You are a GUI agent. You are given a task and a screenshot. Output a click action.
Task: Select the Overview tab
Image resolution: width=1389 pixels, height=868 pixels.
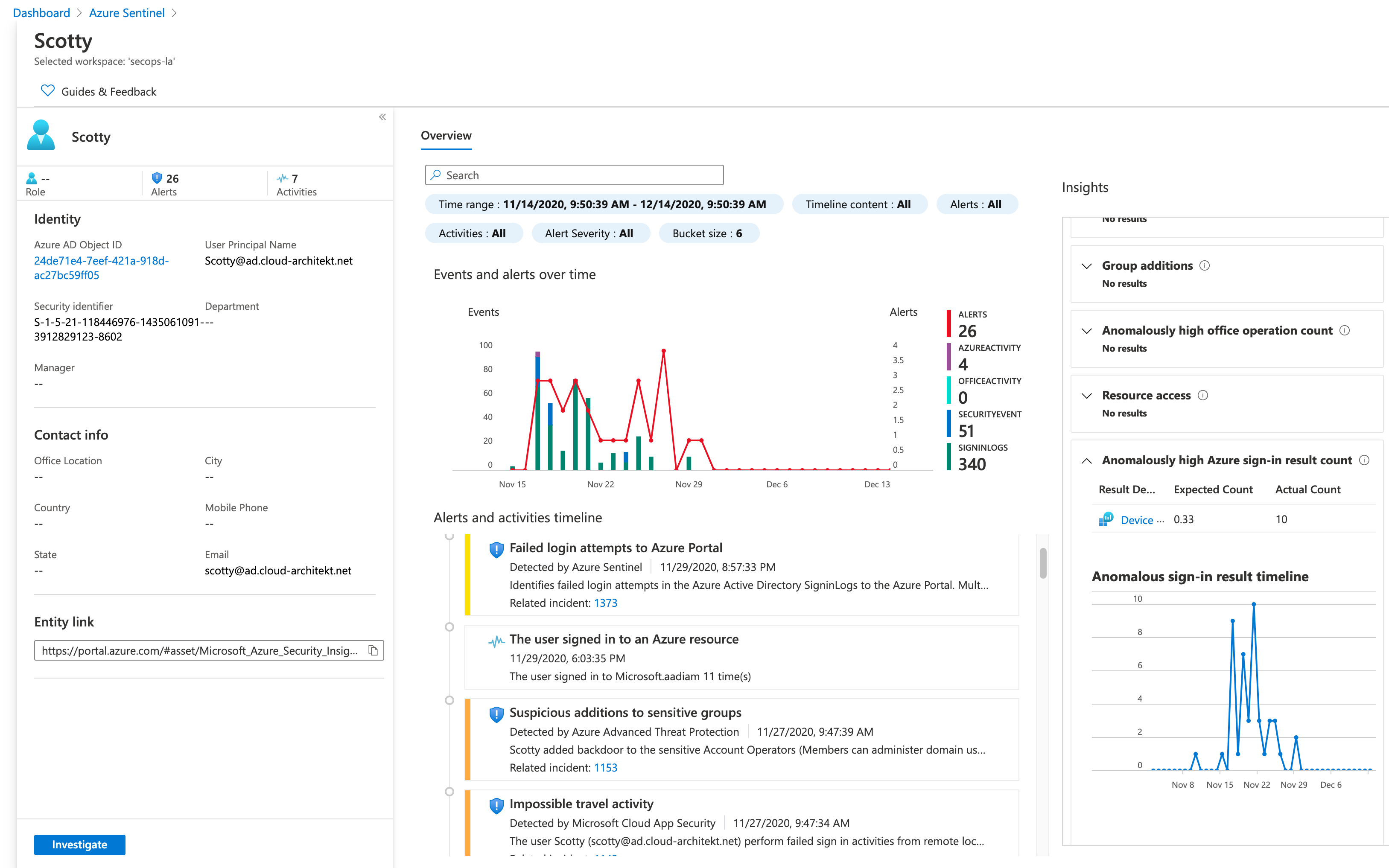(x=446, y=136)
